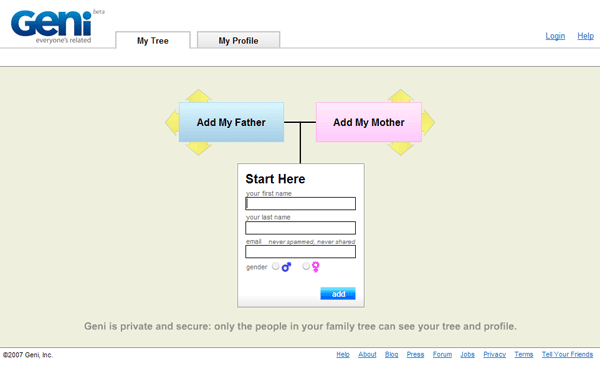Click the yellow down arrow below Add My Mother
Viewport: 600px width, 376px height.
click(x=400, y=148)
